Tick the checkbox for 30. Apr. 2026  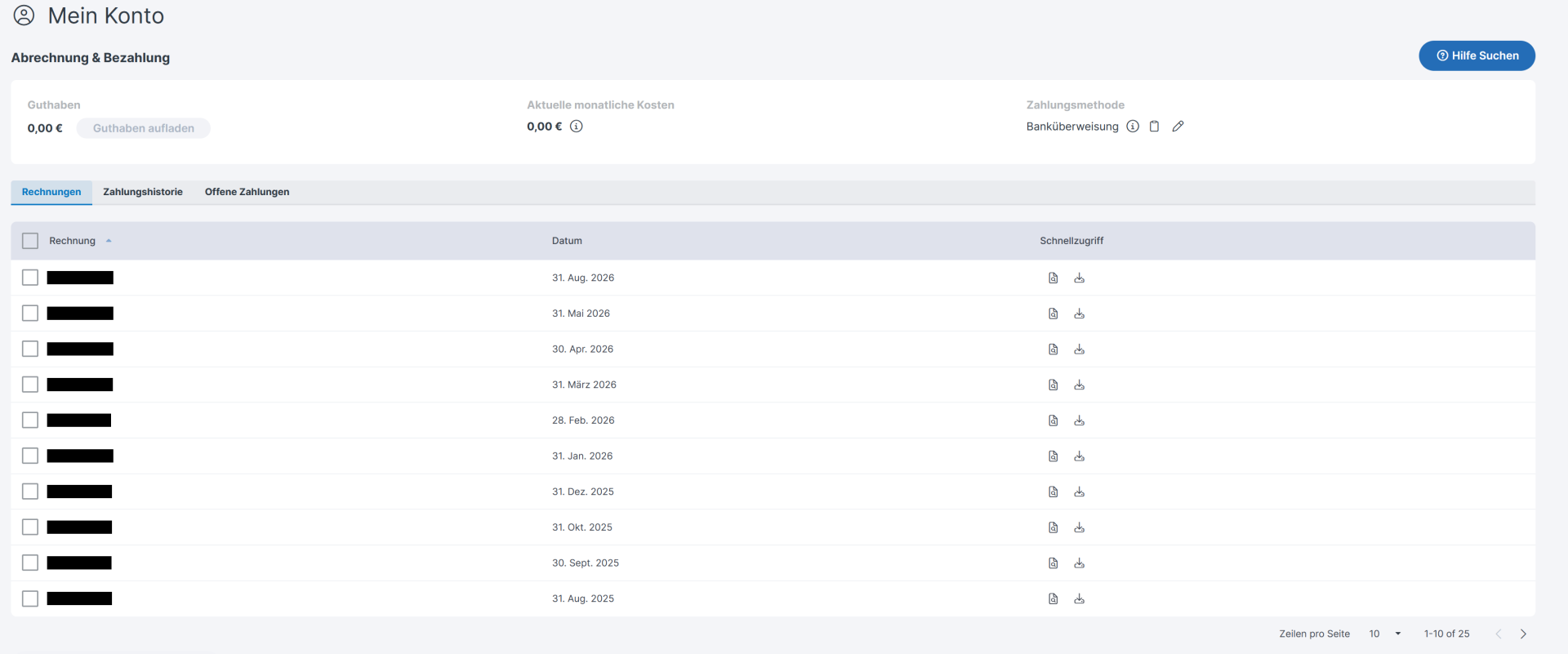pyautogui.click(x=30, y=349)
